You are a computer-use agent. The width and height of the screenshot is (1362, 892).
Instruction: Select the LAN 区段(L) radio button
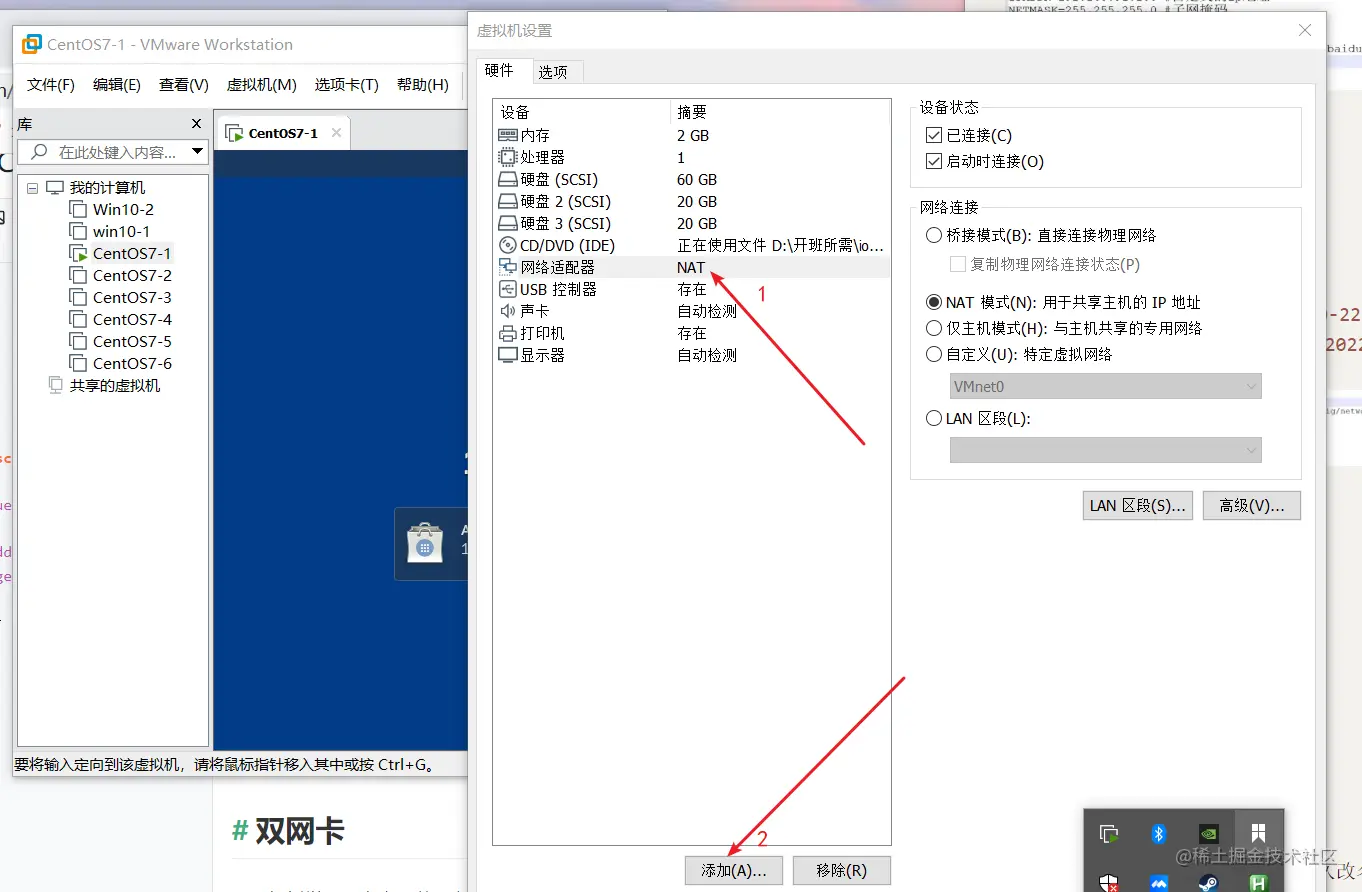(934, 419)
